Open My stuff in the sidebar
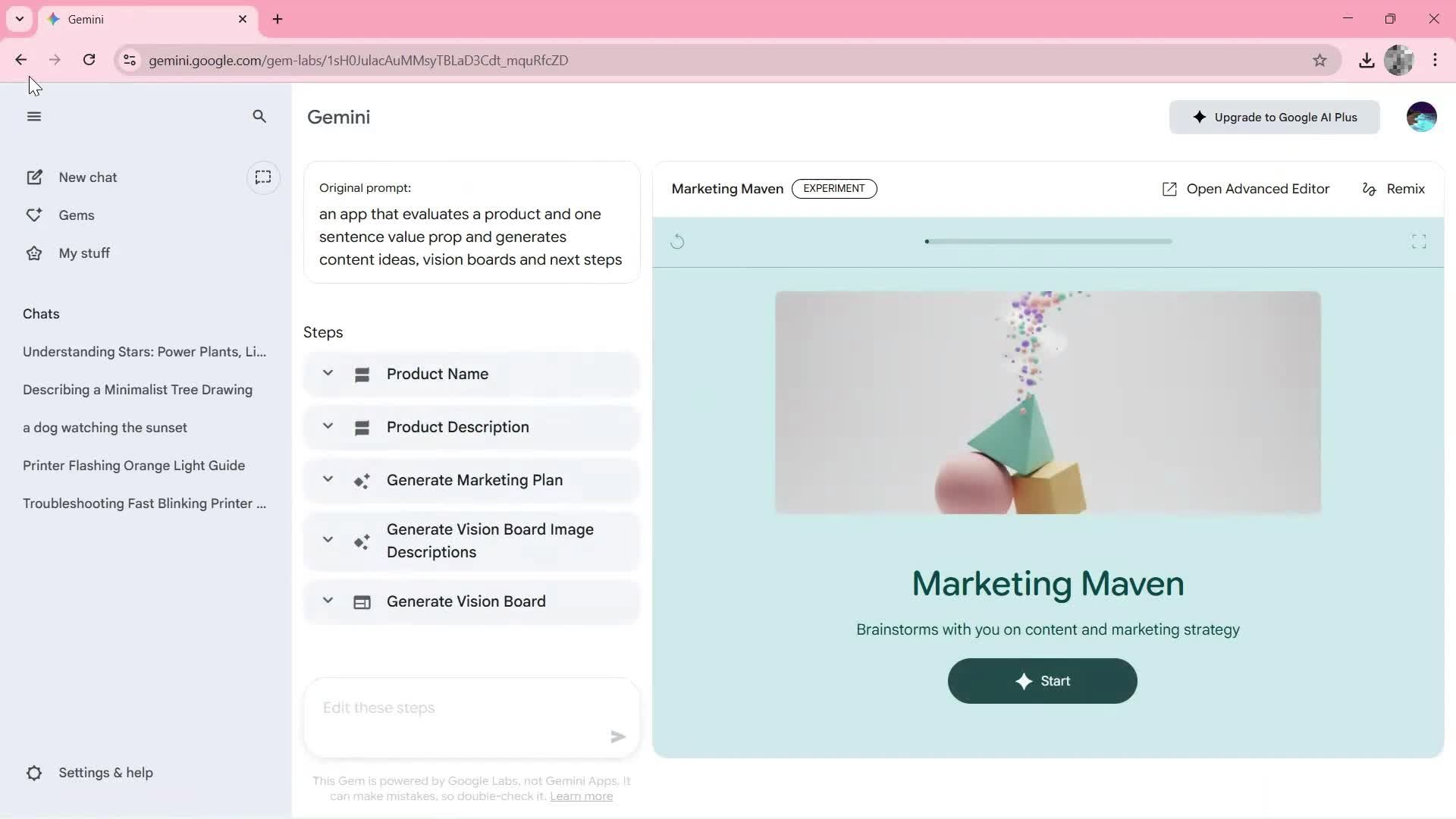Viewport: 1456px width, 819px height. pyautogui.click(x=83, y=253)
